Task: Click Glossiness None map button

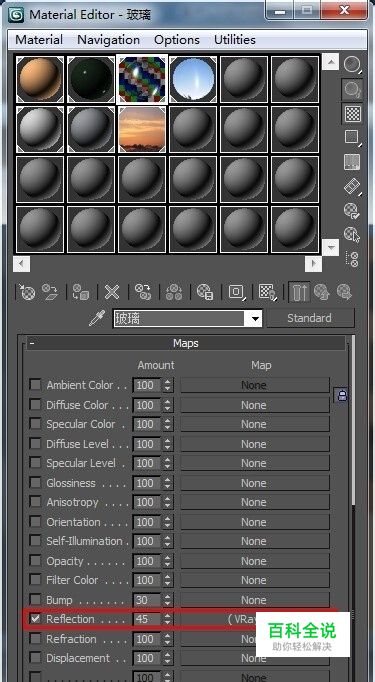Action: 255,483
